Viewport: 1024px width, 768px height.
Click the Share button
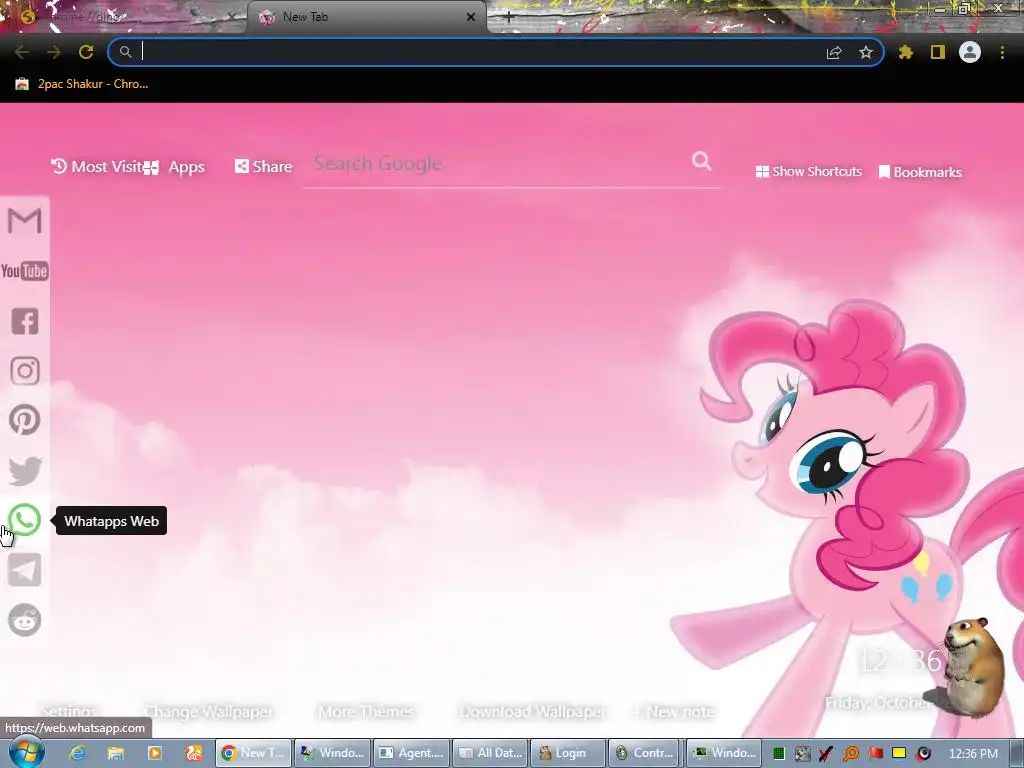click(263, 167)
